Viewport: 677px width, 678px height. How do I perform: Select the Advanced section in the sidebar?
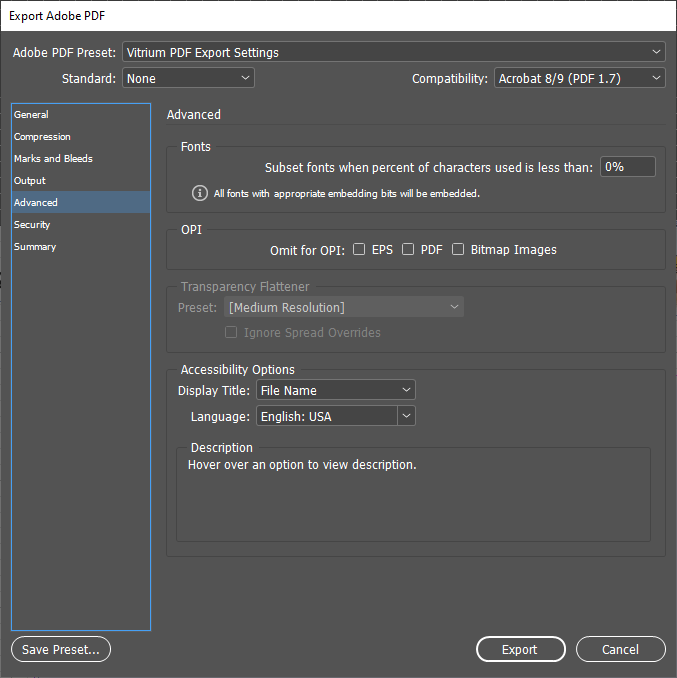[x=81, y=202]
